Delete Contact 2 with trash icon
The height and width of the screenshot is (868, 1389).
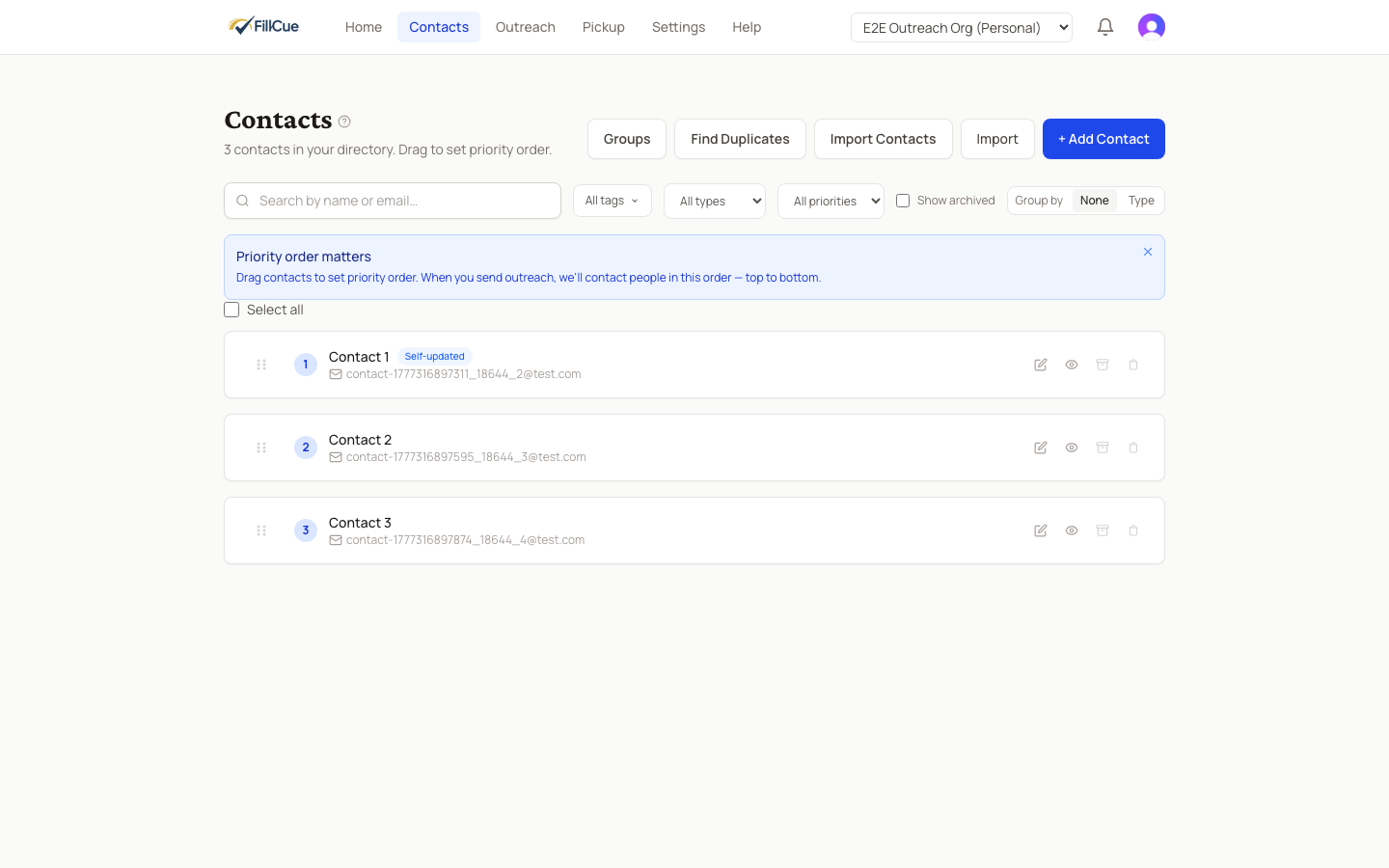click(1133, 448)
